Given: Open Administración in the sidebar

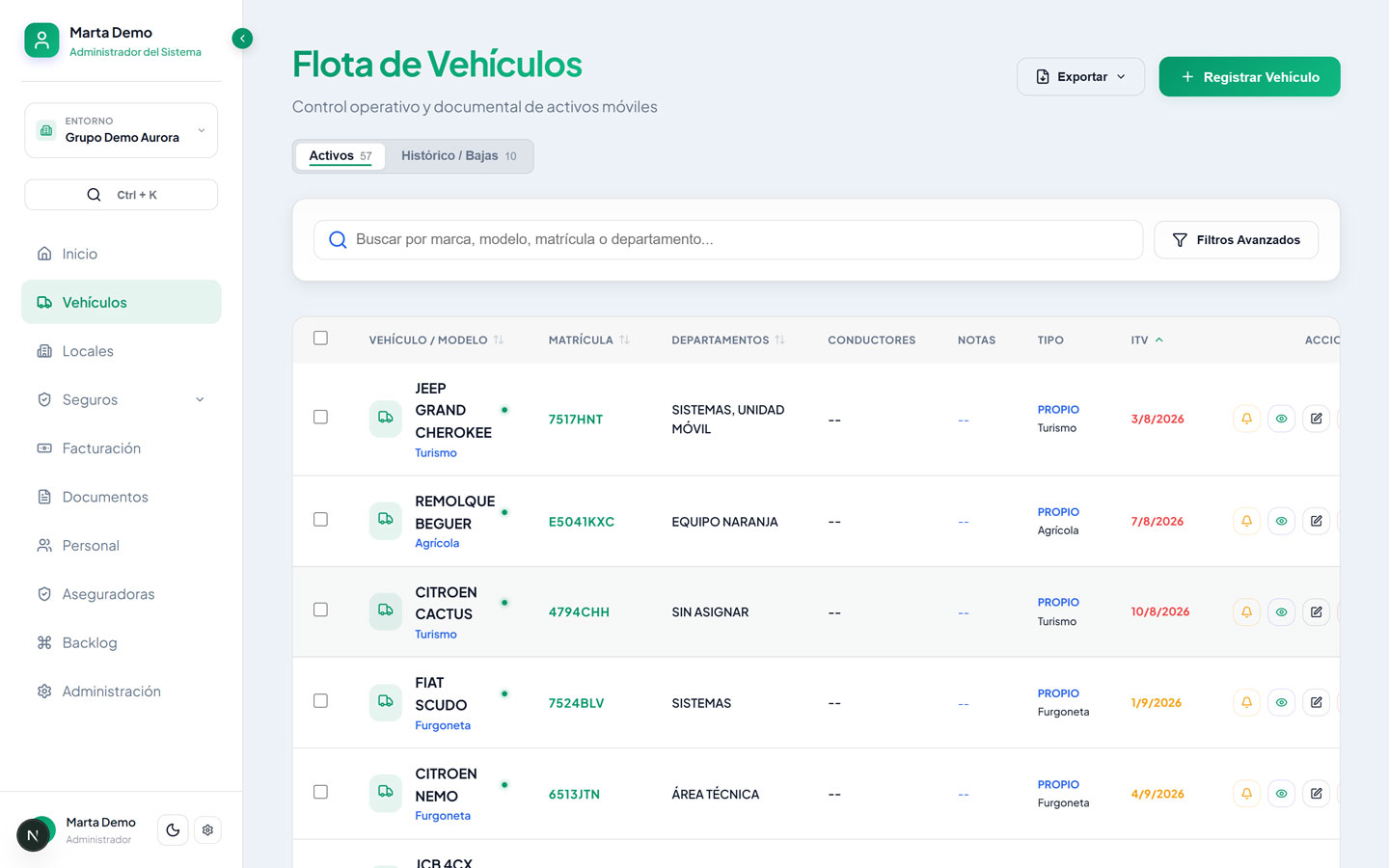Looking at the screenshot, I should click(122, 692).
